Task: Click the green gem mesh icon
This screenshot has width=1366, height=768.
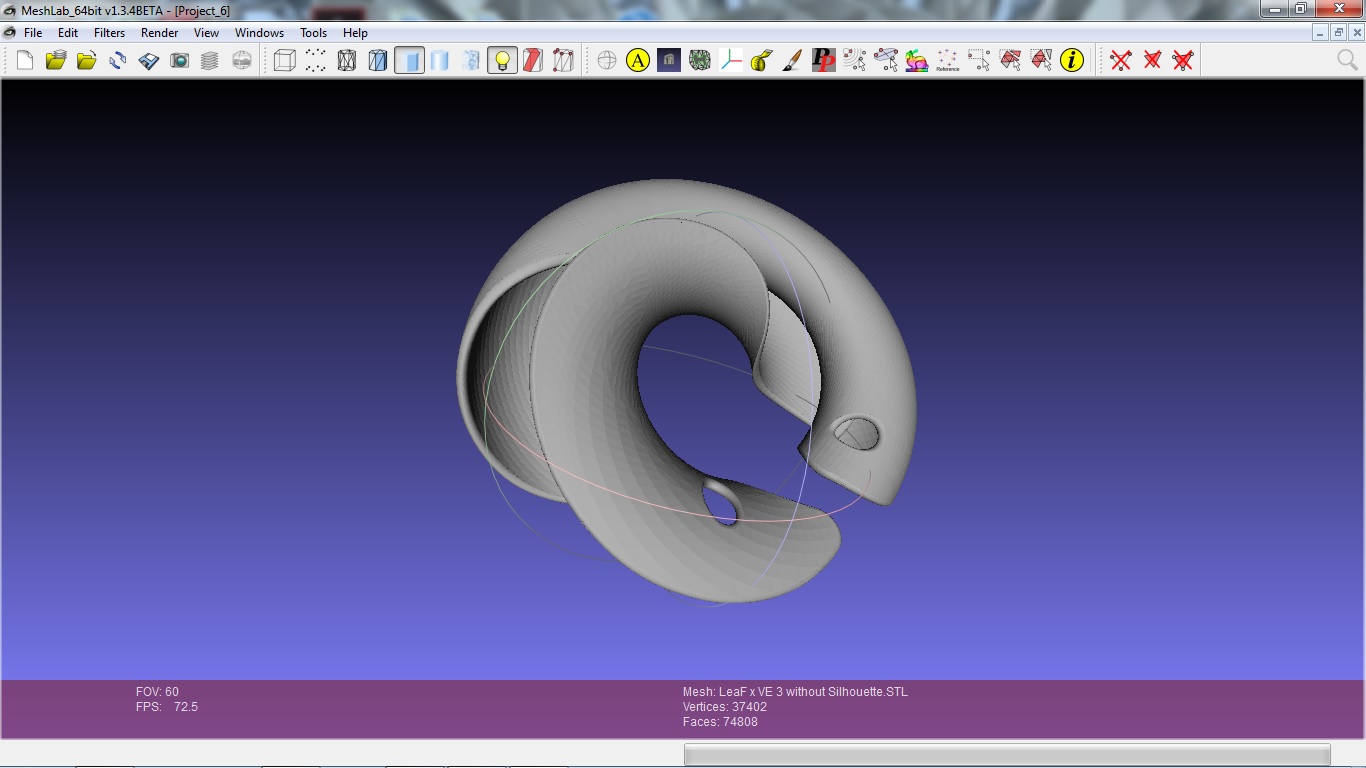Action: pos(700,61)
